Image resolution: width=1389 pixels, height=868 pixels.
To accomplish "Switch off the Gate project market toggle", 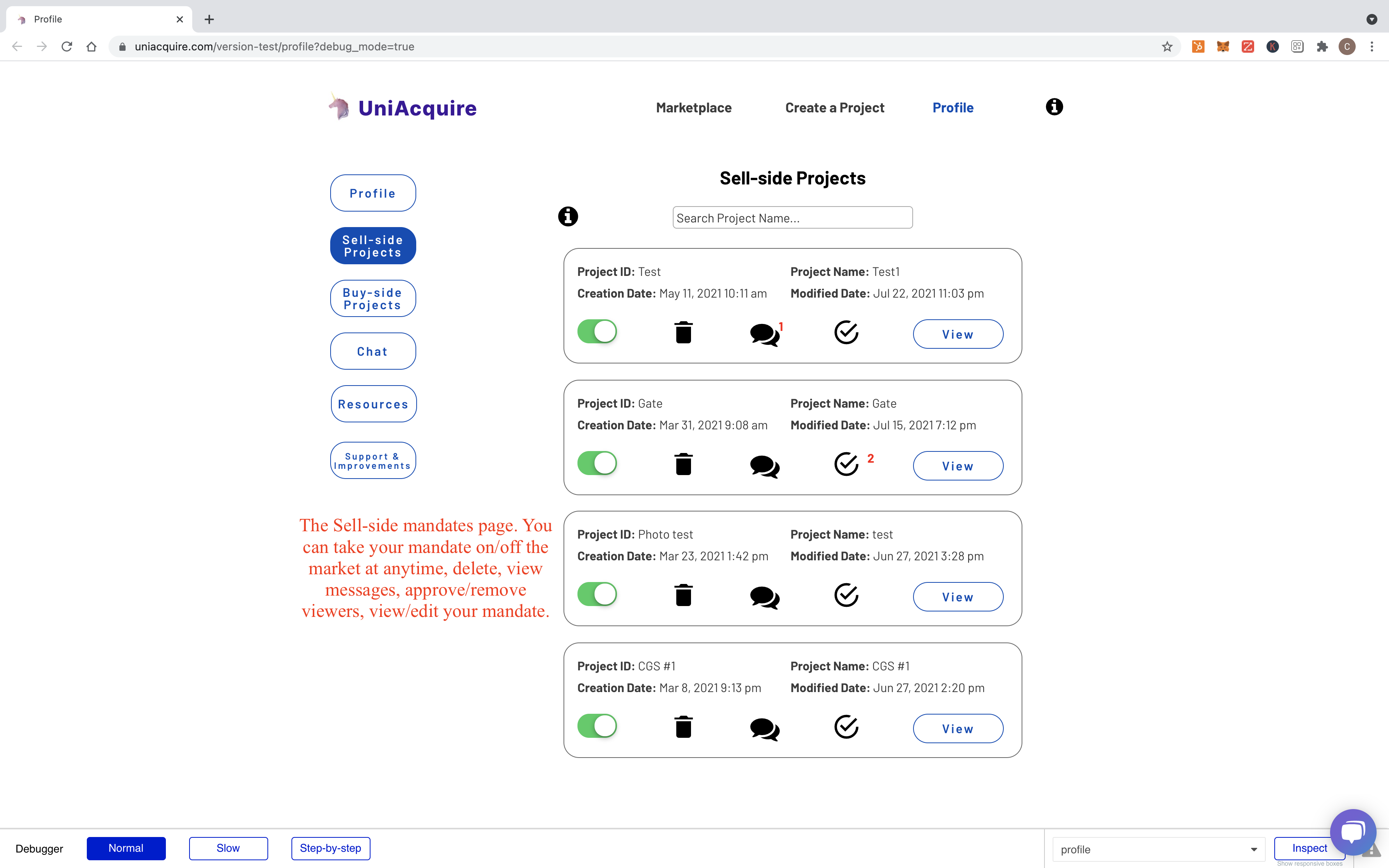I will tap(597, 463).
